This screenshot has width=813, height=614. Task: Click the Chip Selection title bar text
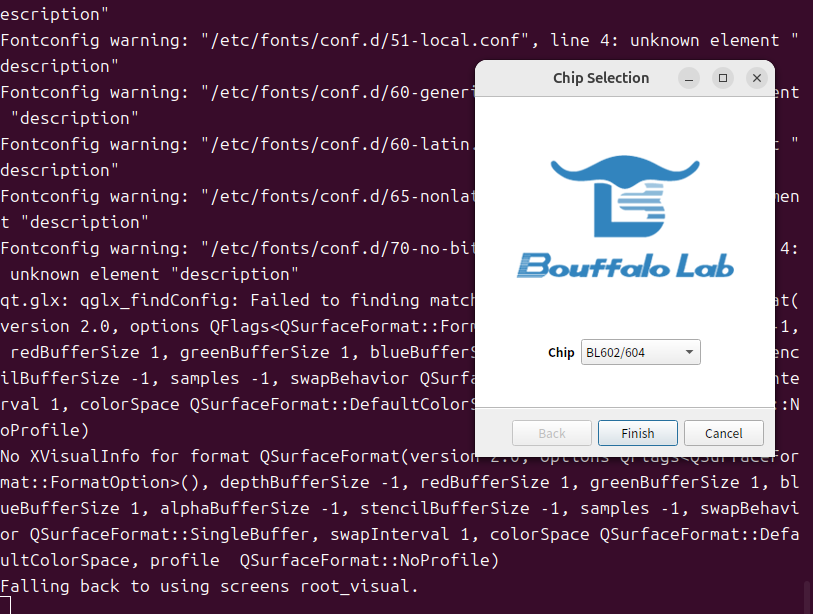(x=601, y=78)
